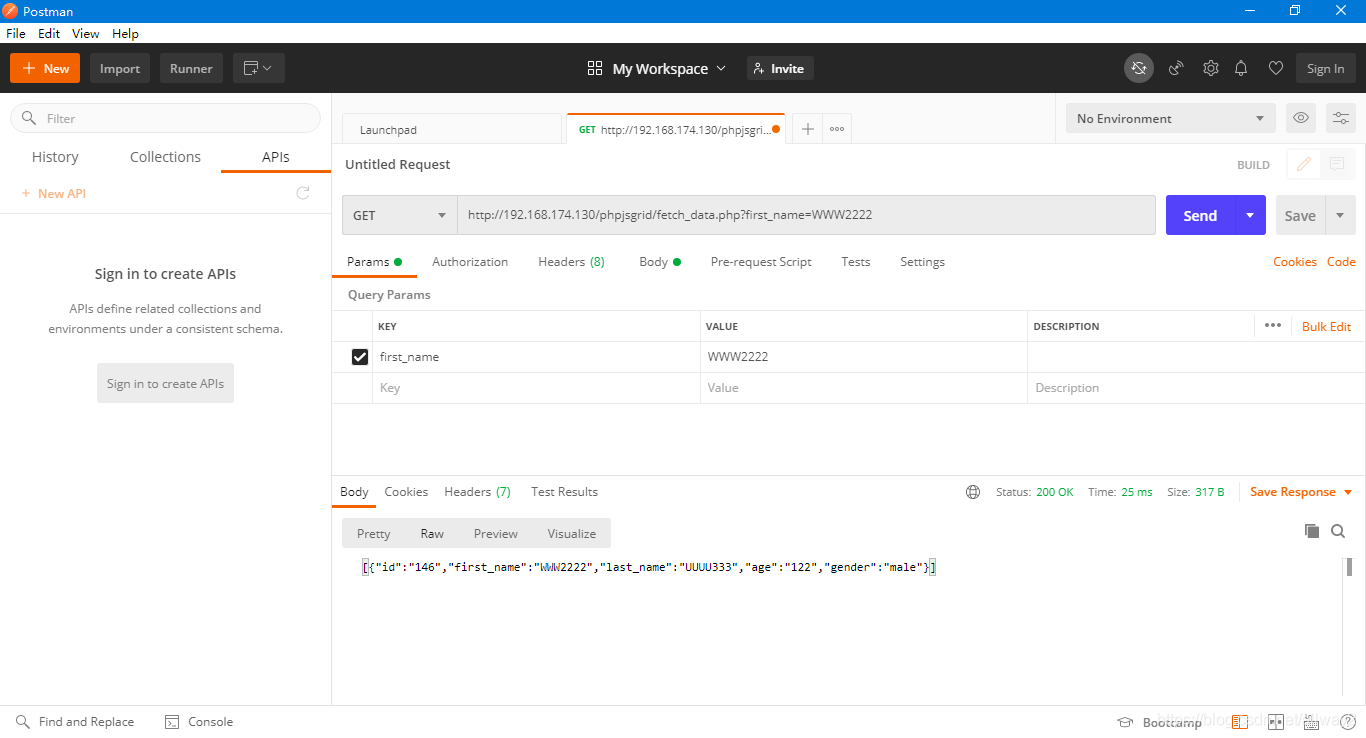Open Bulk Edit for query params
The image size is (1366, 738).
(1327, 325)
